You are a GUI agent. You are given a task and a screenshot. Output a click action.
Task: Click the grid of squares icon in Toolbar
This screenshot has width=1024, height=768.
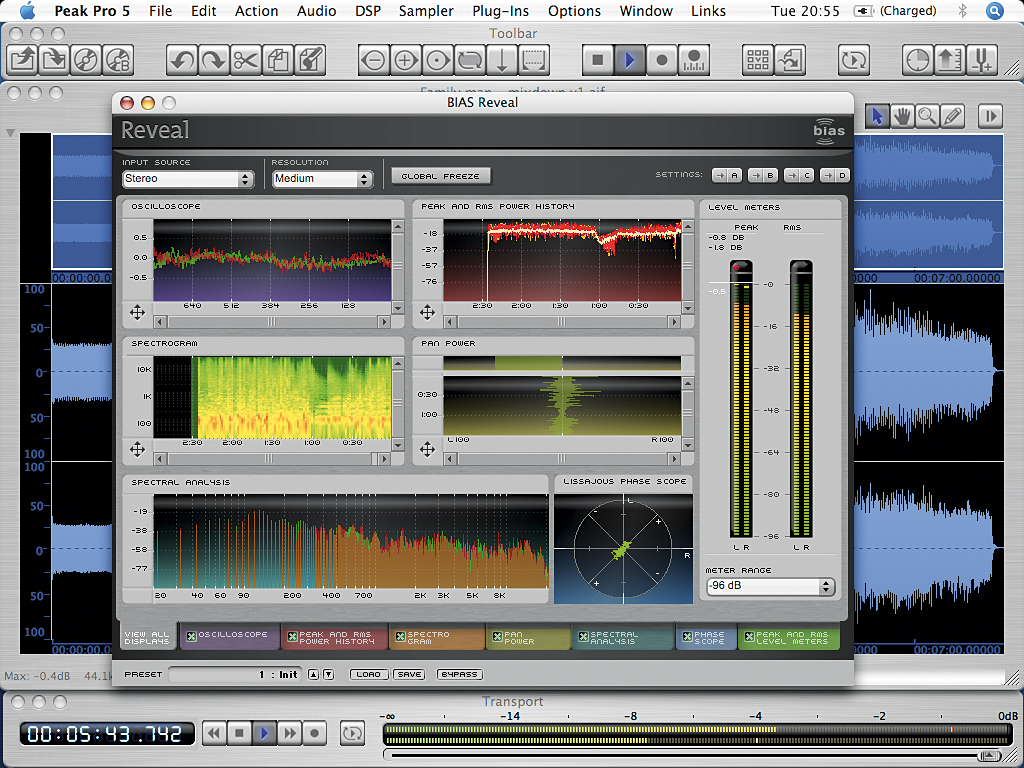click(x=758, y=61)
